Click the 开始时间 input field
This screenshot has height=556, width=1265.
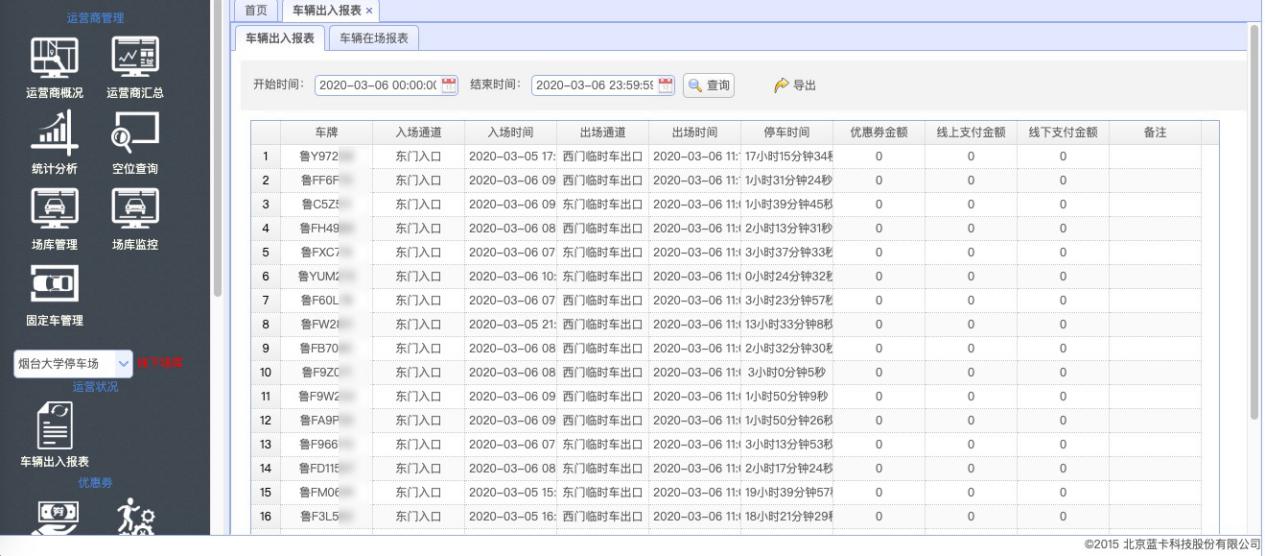point(377,86)
